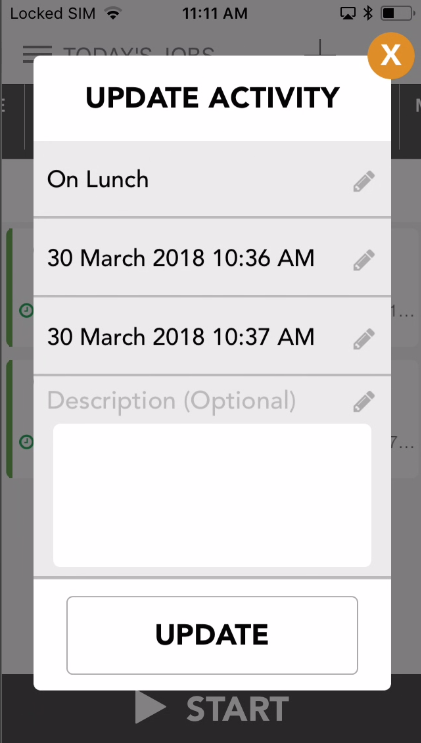Open the 30 March 2018 10:37 AM date picker
The width and height of the screenshot is (421, 743).
pos(212,336)
